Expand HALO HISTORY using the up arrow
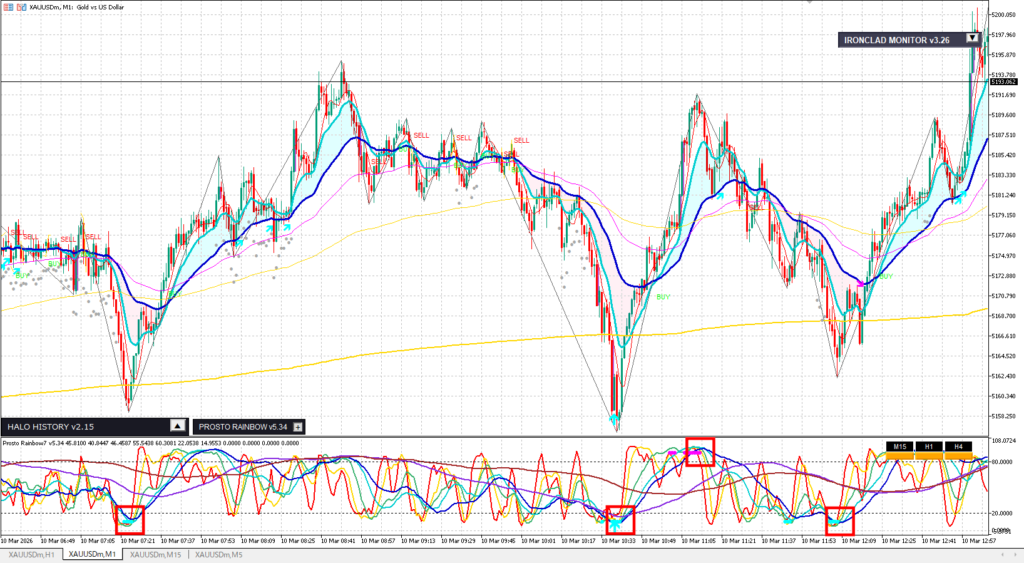This screenshot has height=563, width=1024. tap(177, 425)
